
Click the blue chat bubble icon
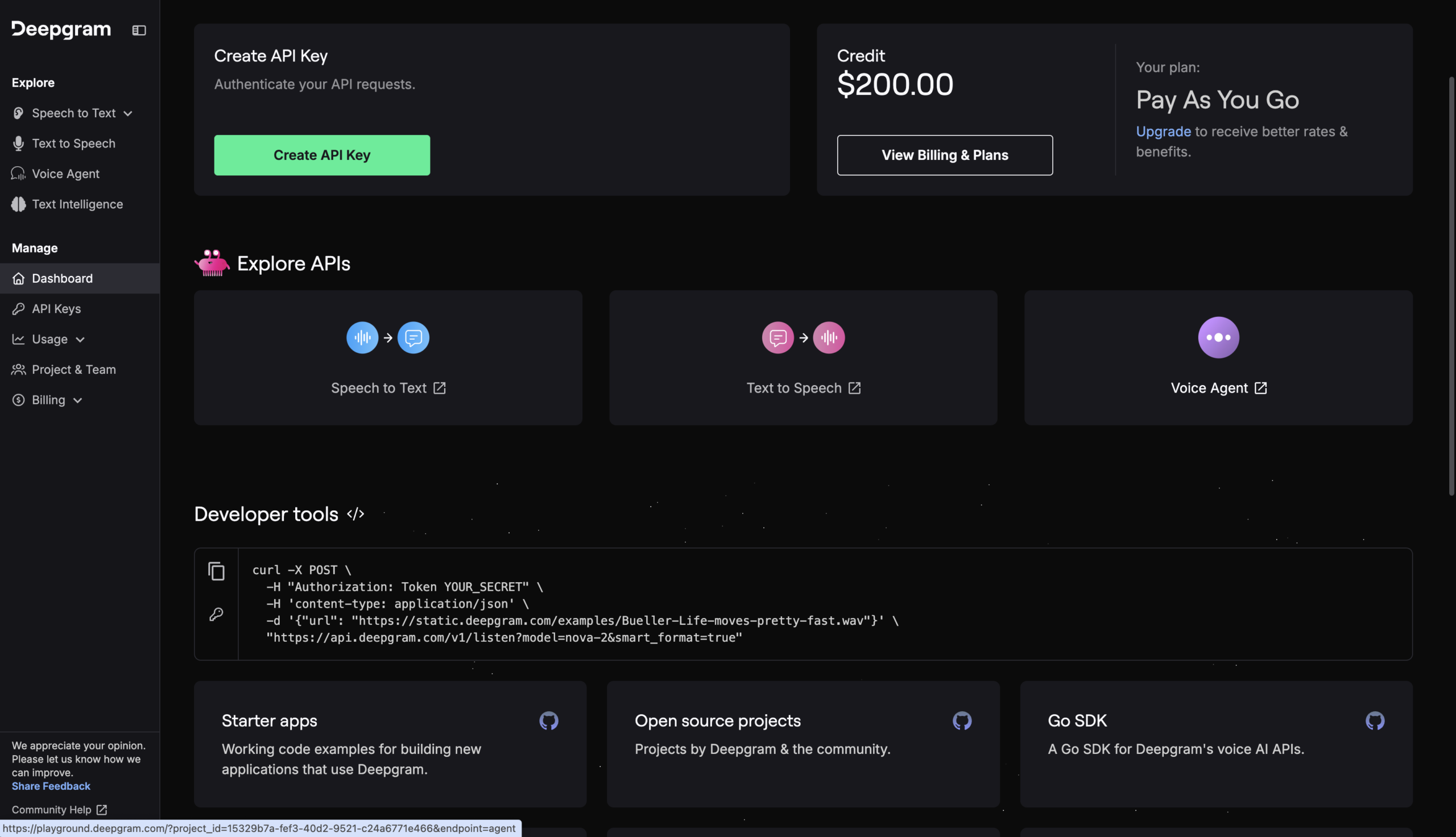click(x=413, y=337)
